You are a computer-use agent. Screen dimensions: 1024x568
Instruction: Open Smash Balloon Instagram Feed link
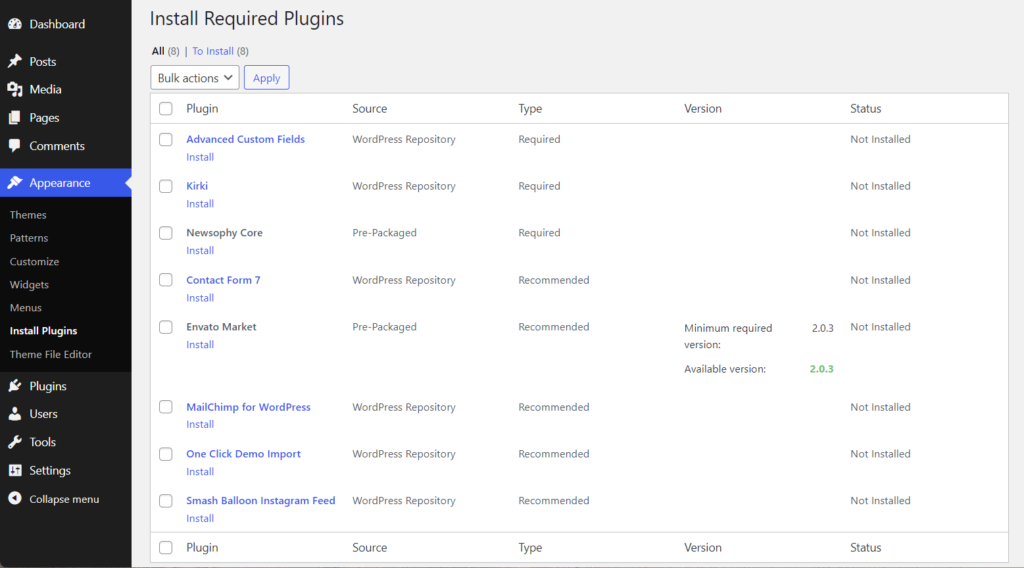tap(261, 501)
